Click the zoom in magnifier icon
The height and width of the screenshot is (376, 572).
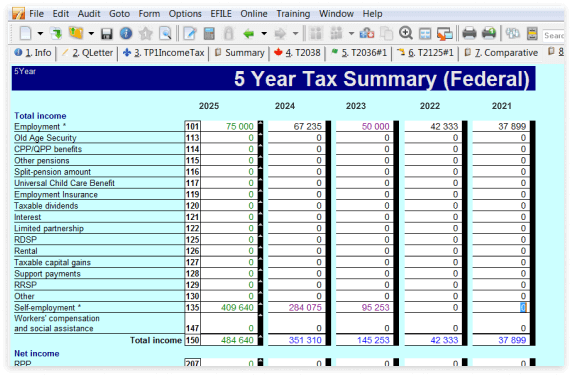click(x=406, y=33)
